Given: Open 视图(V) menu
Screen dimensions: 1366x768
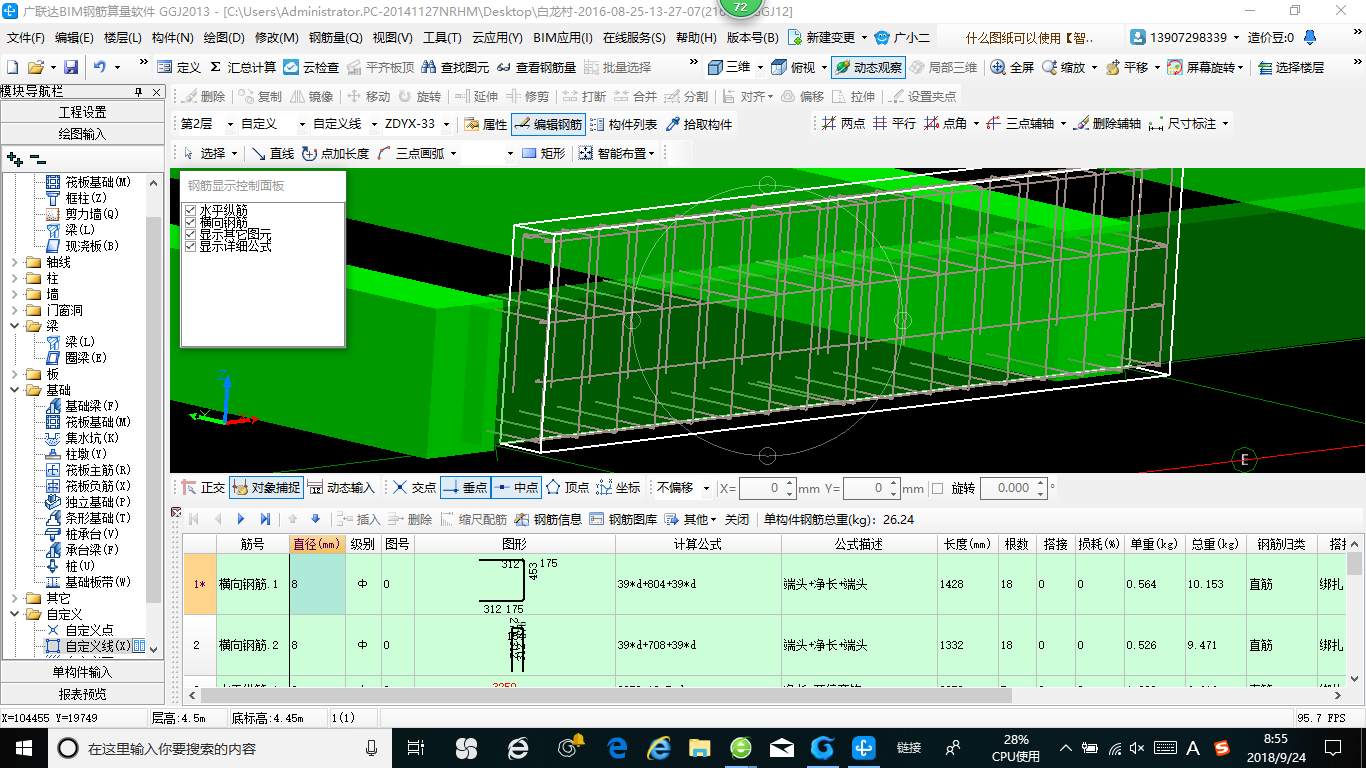Looking at the screenshot, I should click(392, 38).
